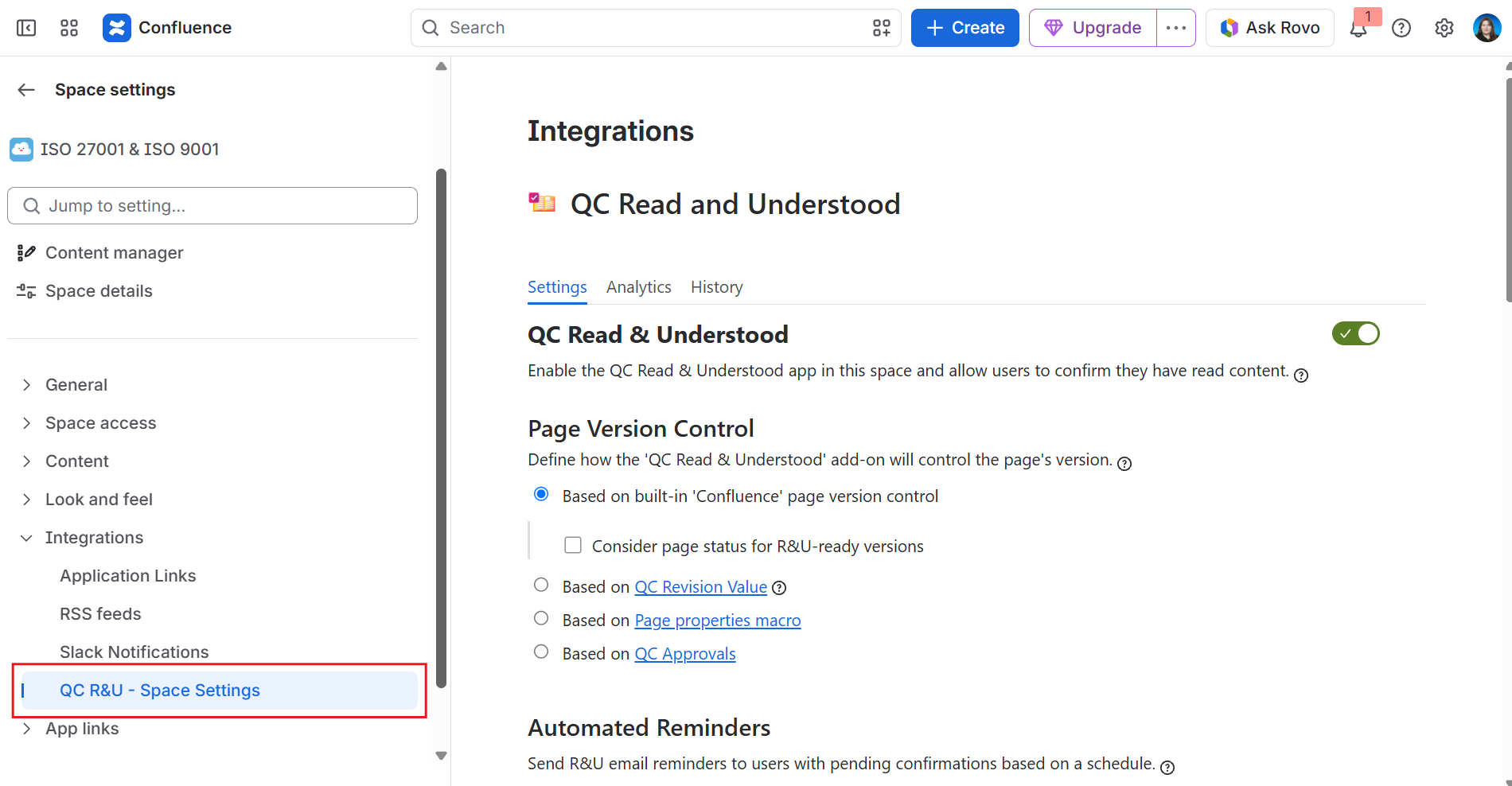This screenshot has width=1512, height=786.
Task: Open the settings gear icon
Action: tap(1444, 28)
